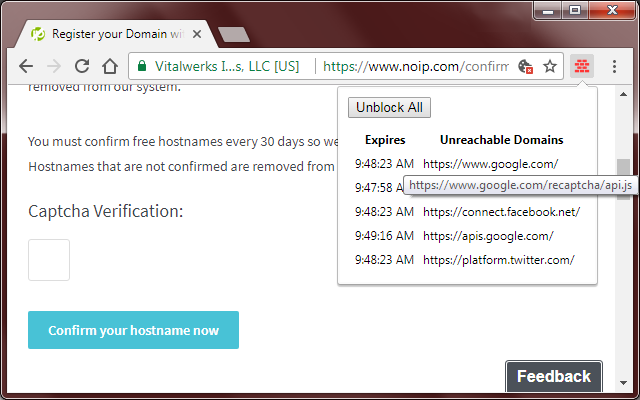640x400 pixels.
Task: Click page scrollbar down arrow
Action: pyautogui.click(x=623, y=383)
